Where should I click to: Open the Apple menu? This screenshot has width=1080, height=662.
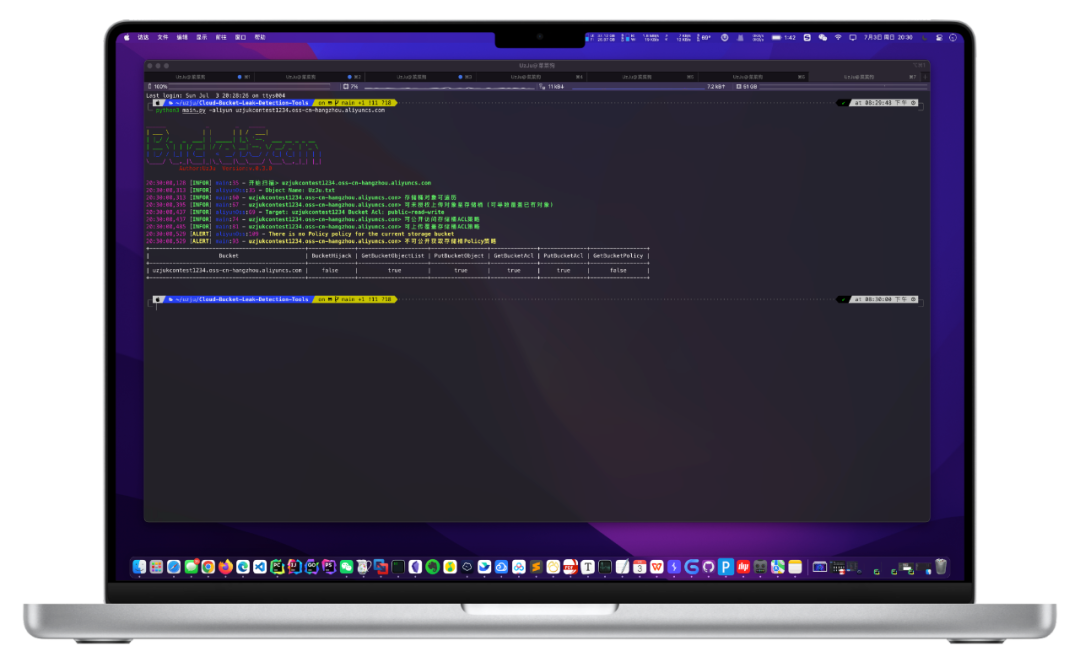pos(127,37)
